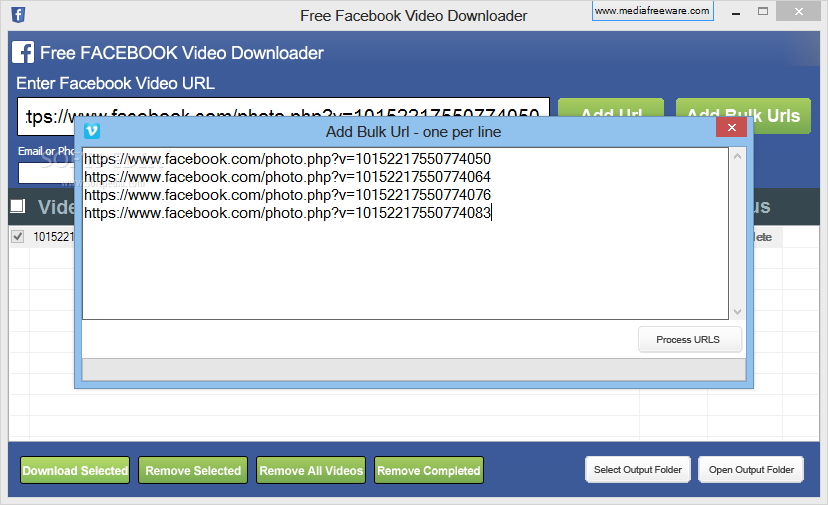Click the Facebook shield icon in title bar

pyautogui.click(x=18, y=15)
